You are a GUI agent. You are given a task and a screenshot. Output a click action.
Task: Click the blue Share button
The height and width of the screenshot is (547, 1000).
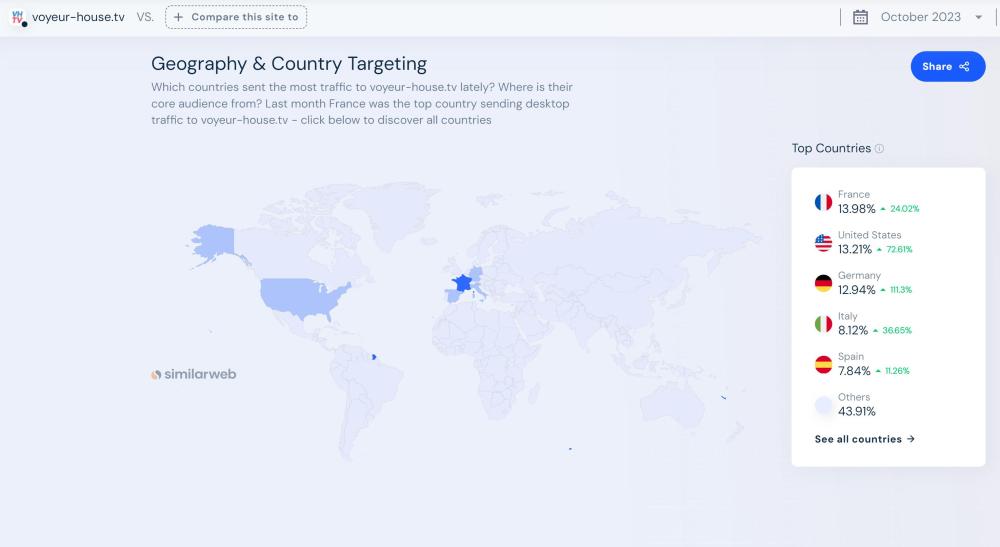click(947, 66)
